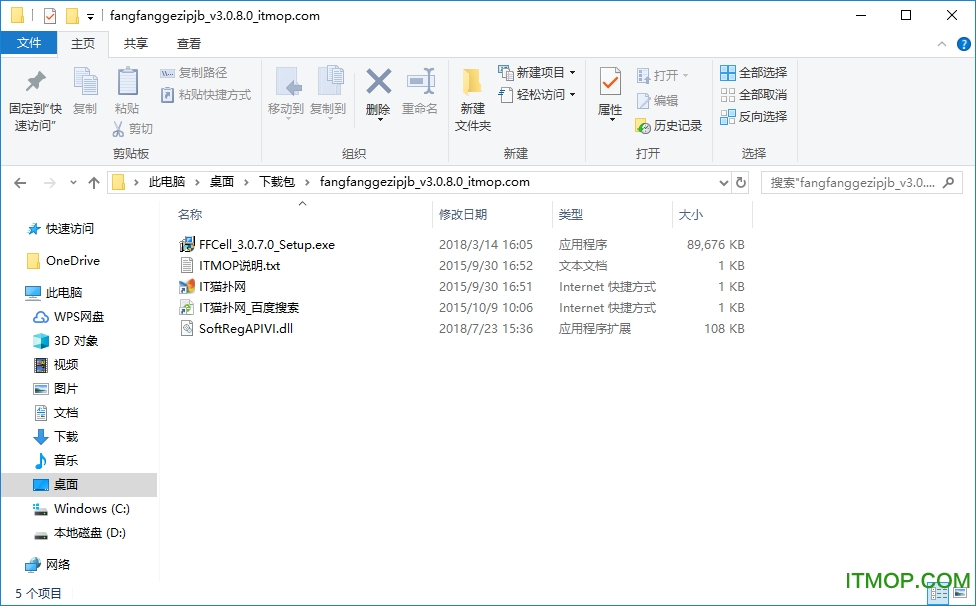Expand the address bar history dropdown
Image resolution: width=976 pixels, height=606 pixels.
[725, 183]
